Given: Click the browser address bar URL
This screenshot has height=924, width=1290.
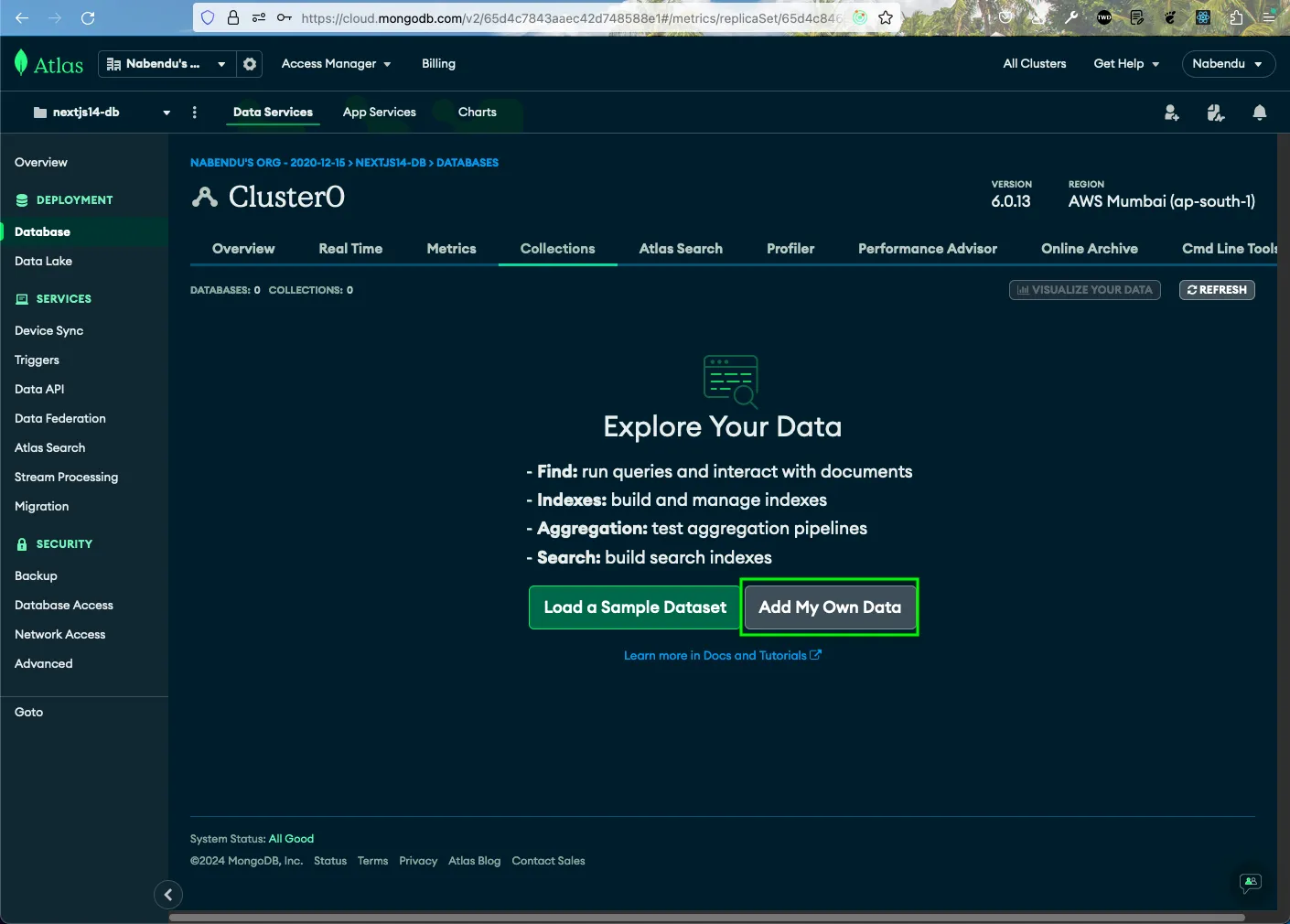Looking at the screenshot, I should pos(572,17).
